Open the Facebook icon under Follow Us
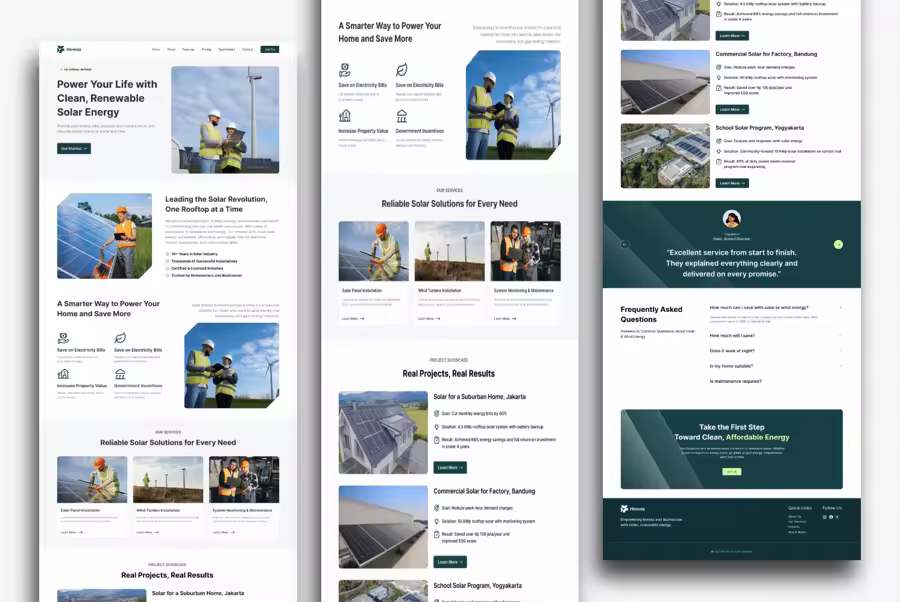Viewport: 900px width, 602px height. pos(831,517)
